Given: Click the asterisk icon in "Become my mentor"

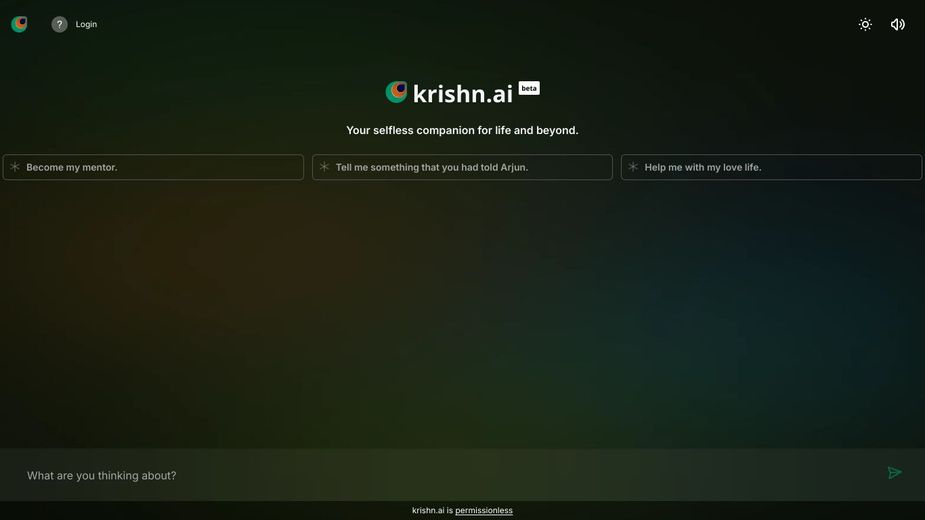Looking at the screenshot, I should (15, 167).
